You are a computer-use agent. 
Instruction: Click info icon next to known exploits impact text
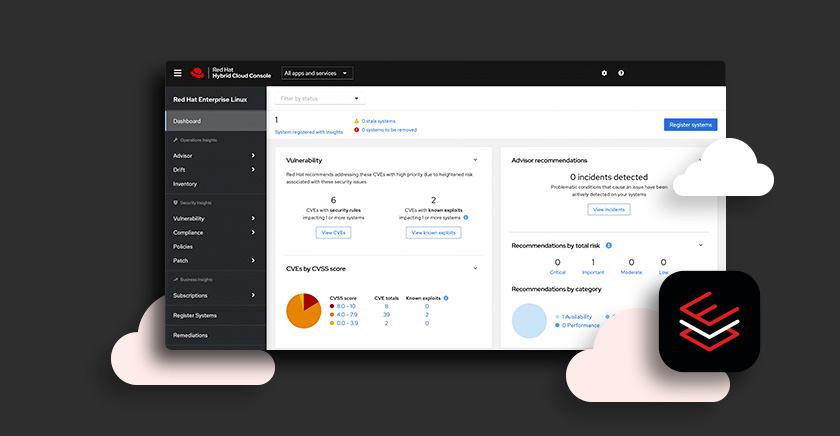click(466, 217)
